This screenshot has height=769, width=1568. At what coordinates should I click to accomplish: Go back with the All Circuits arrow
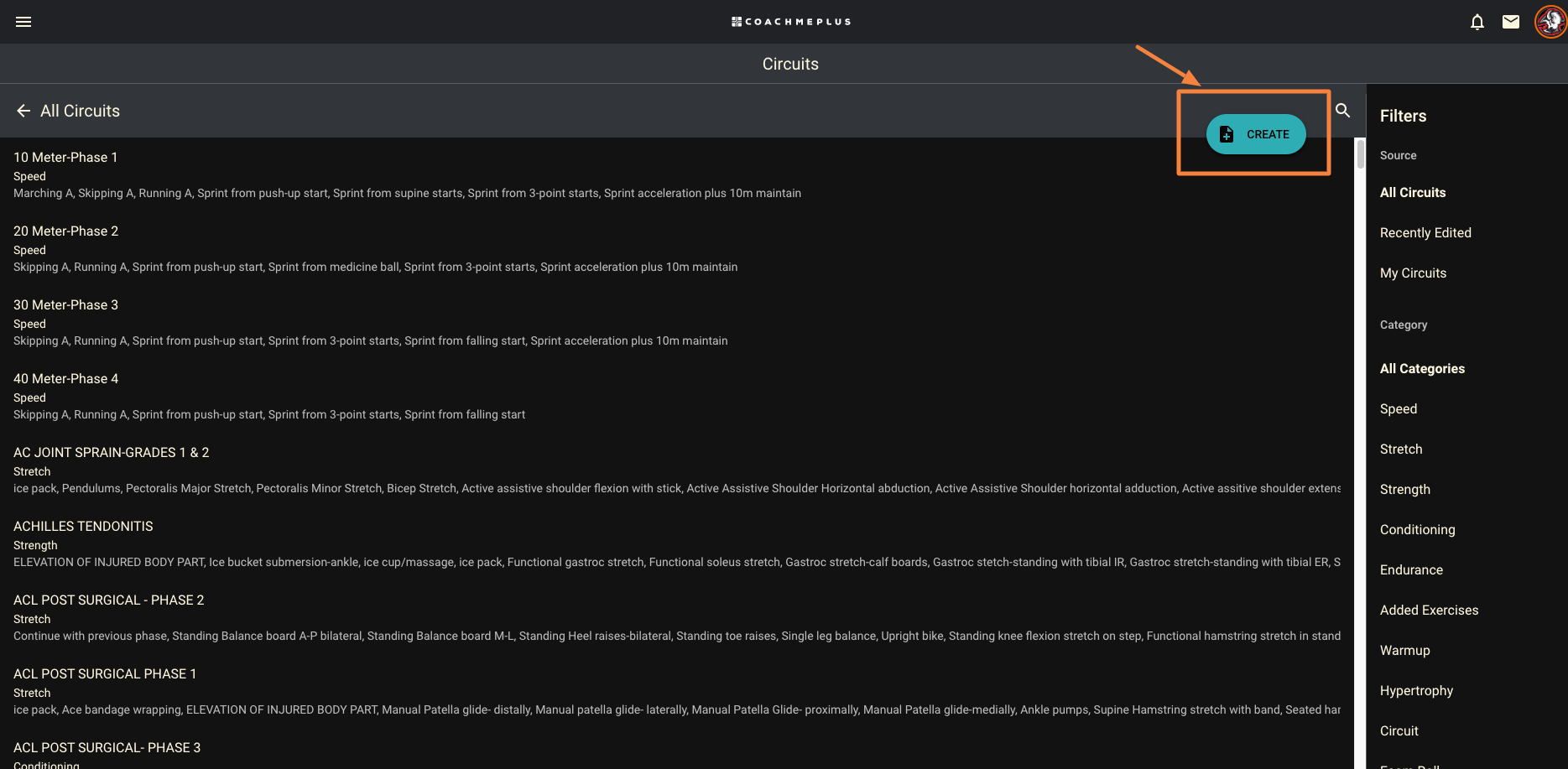23,111
